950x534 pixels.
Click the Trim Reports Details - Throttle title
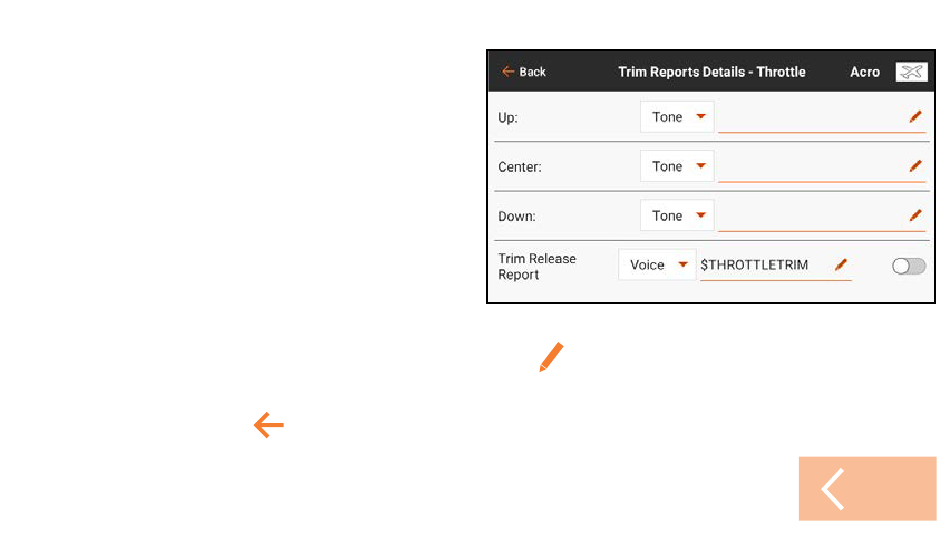[x=711, y=72]
